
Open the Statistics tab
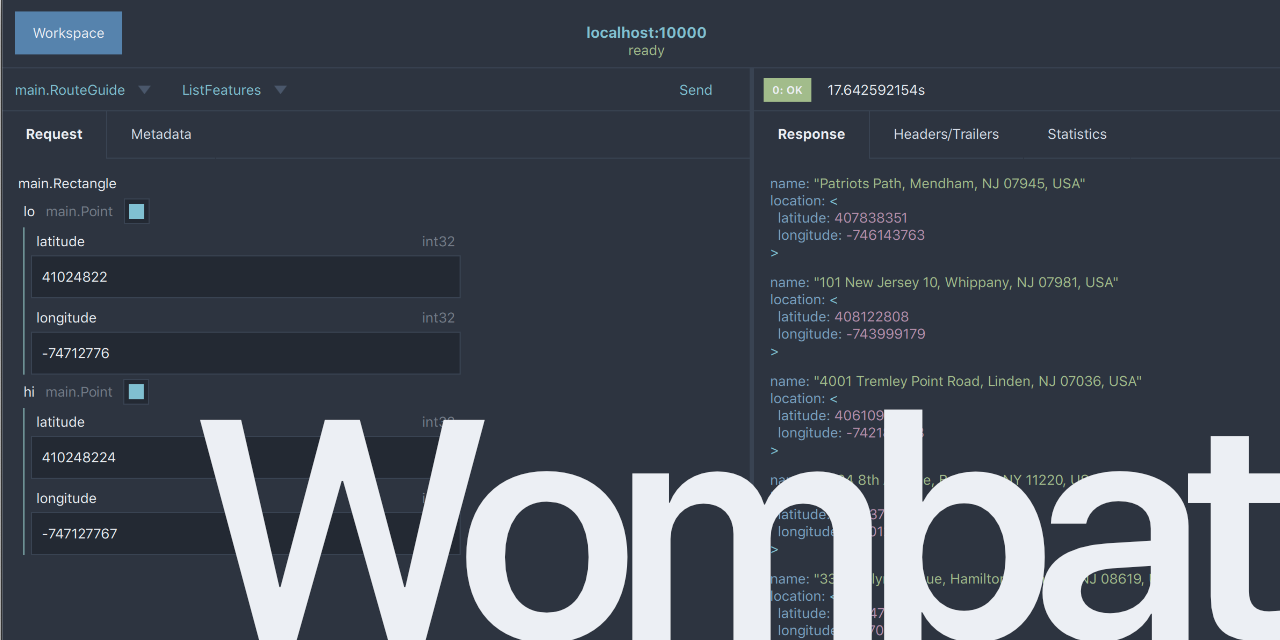1077,134
